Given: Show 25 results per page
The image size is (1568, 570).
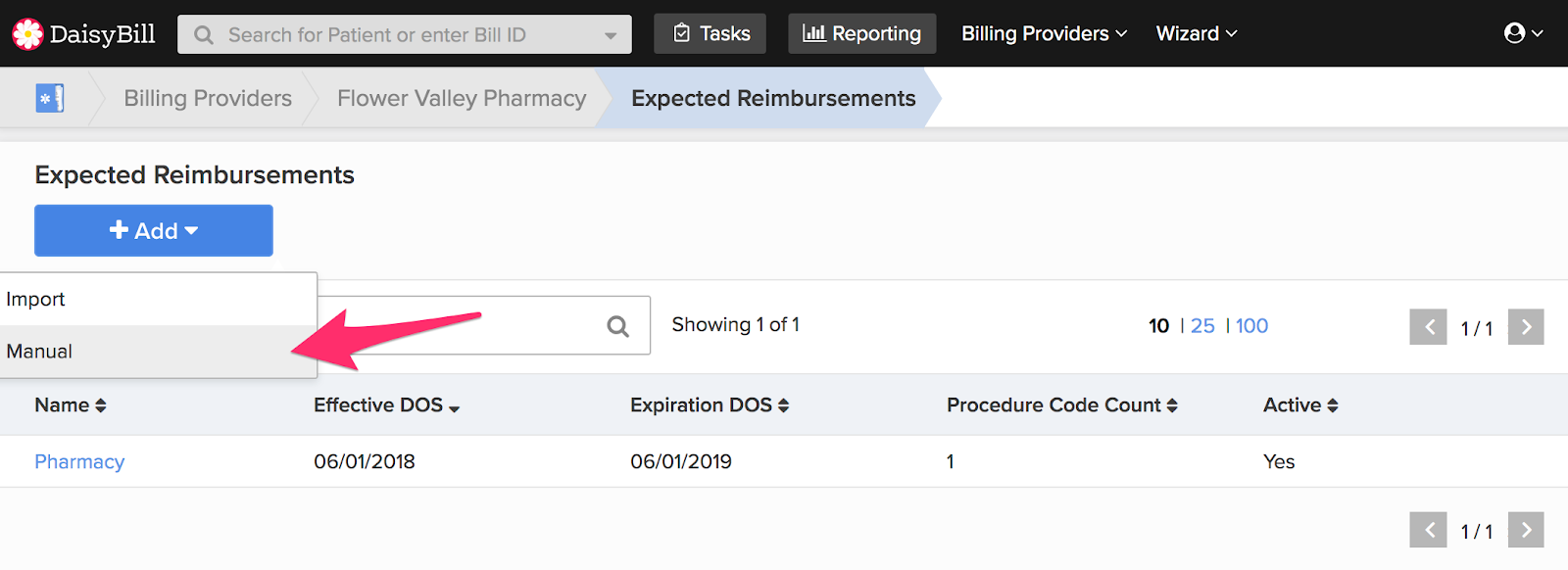Looking at the screenshot, I should coord(1202,326).
